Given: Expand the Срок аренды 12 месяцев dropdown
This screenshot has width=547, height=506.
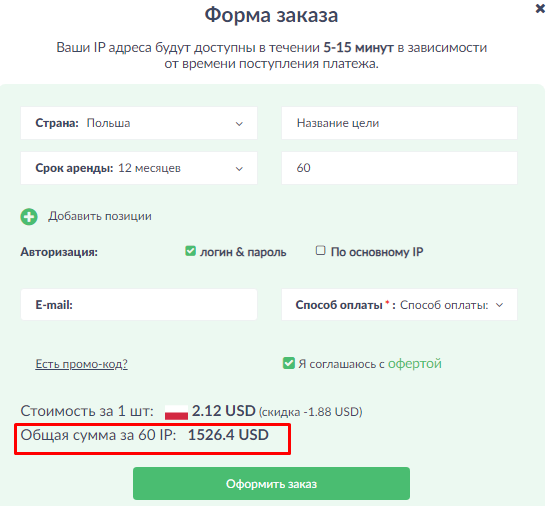Looking at the screenshot, I should click(139, 168).
